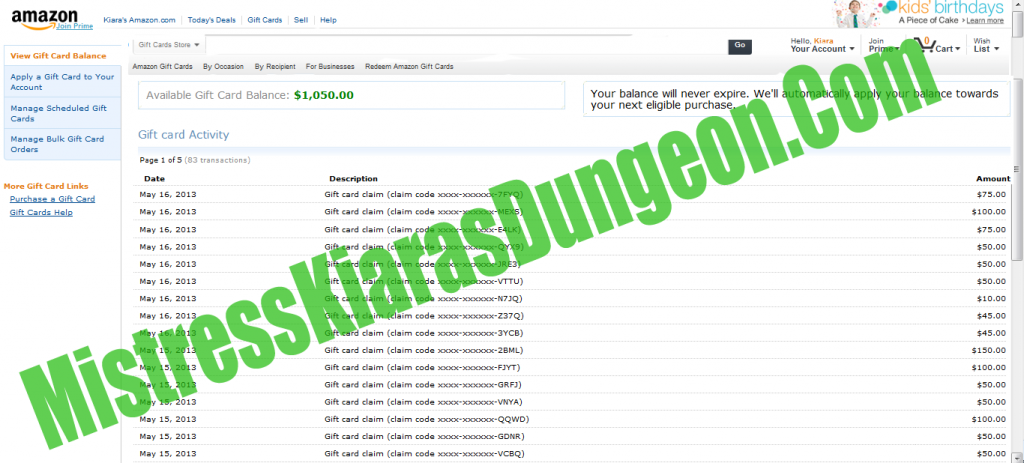Click the Description column header

coord(353,179)
